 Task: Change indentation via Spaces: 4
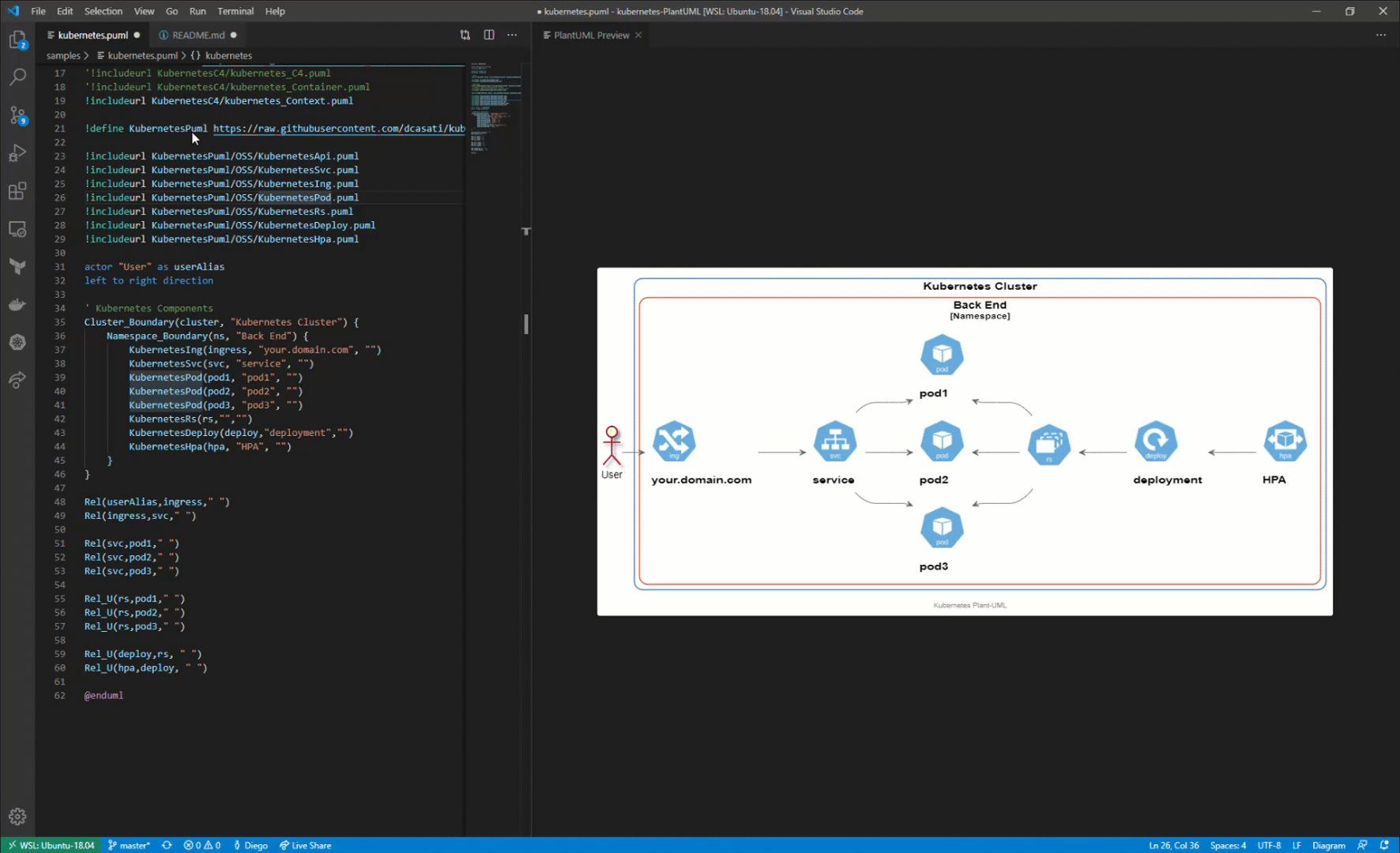click(x=1228, y=845)
